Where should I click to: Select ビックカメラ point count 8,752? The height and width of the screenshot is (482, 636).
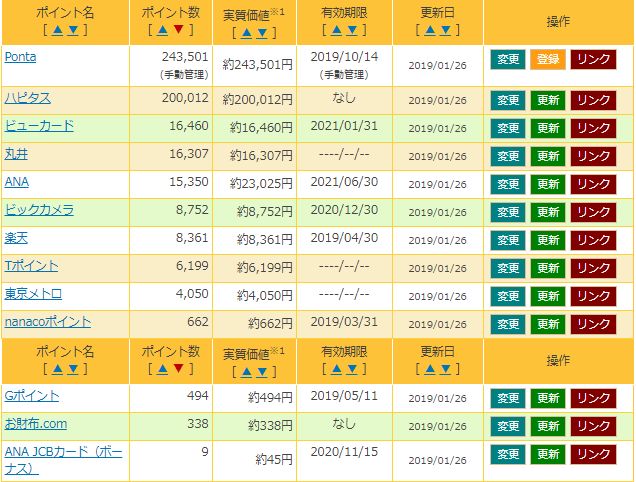click(x=192, y=210)
